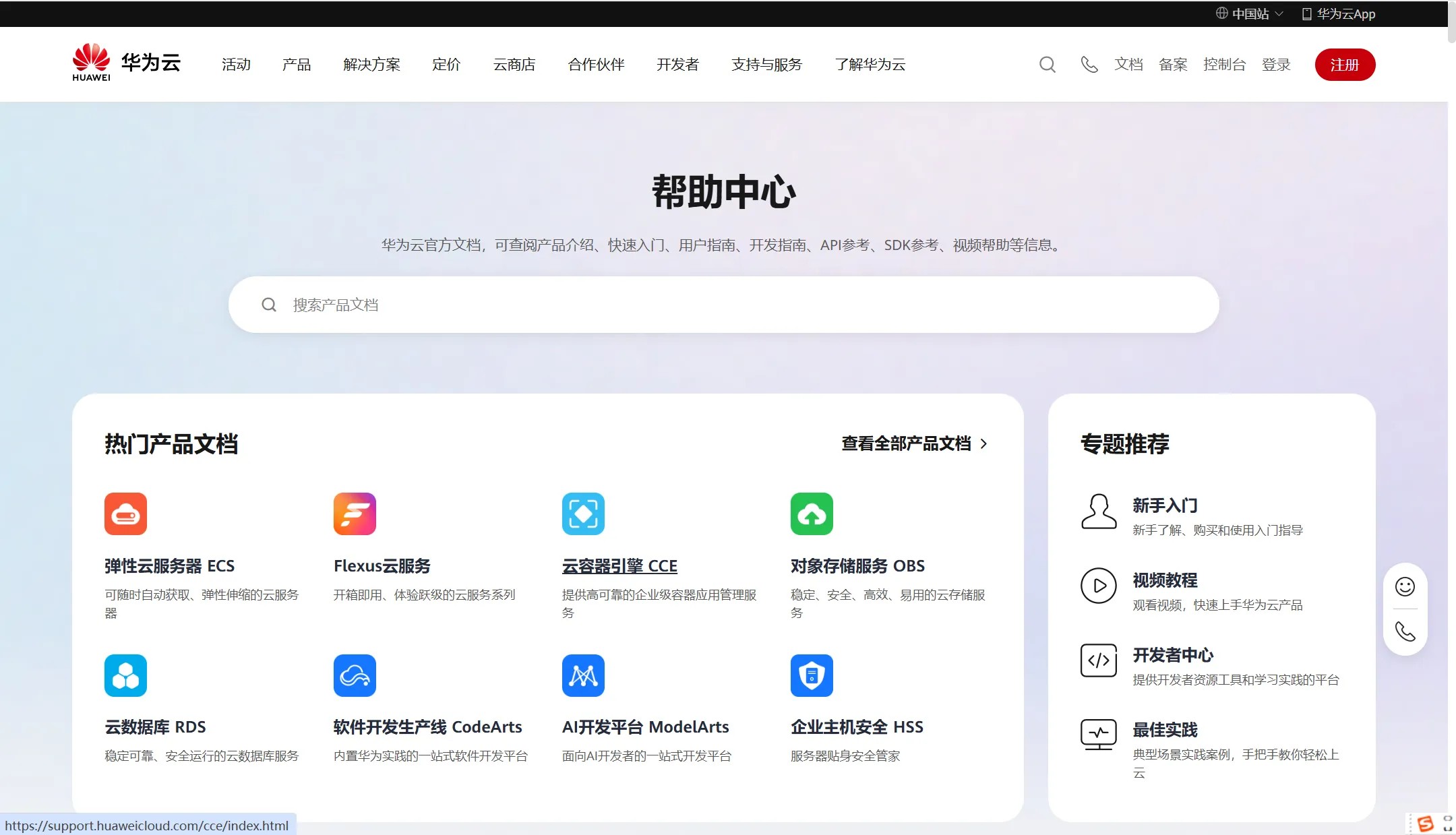The width and height of the screenshot is (1456, 835).
Task: Open the 支持与服务 menu item
Action: click(x=766, y=65)
